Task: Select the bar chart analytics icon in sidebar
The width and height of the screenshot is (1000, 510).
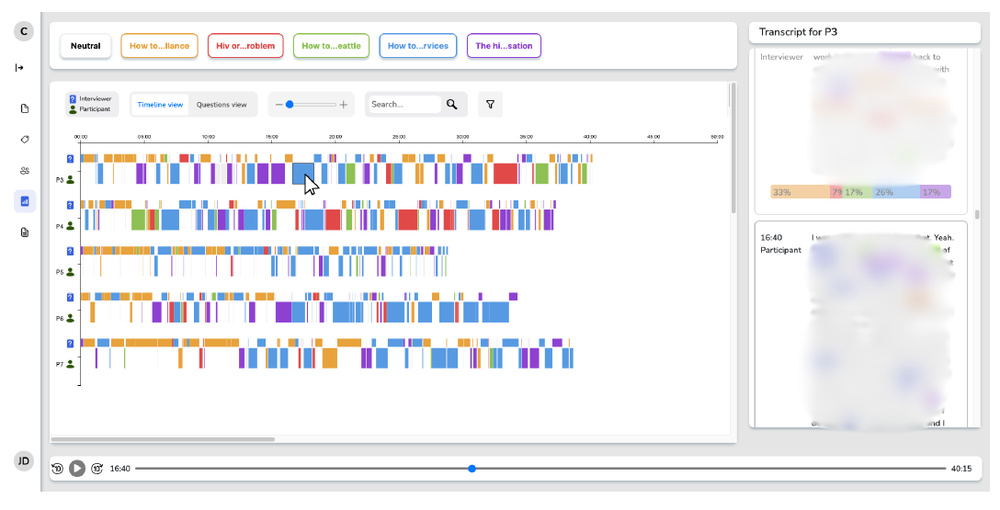Action: click(25, 201)
